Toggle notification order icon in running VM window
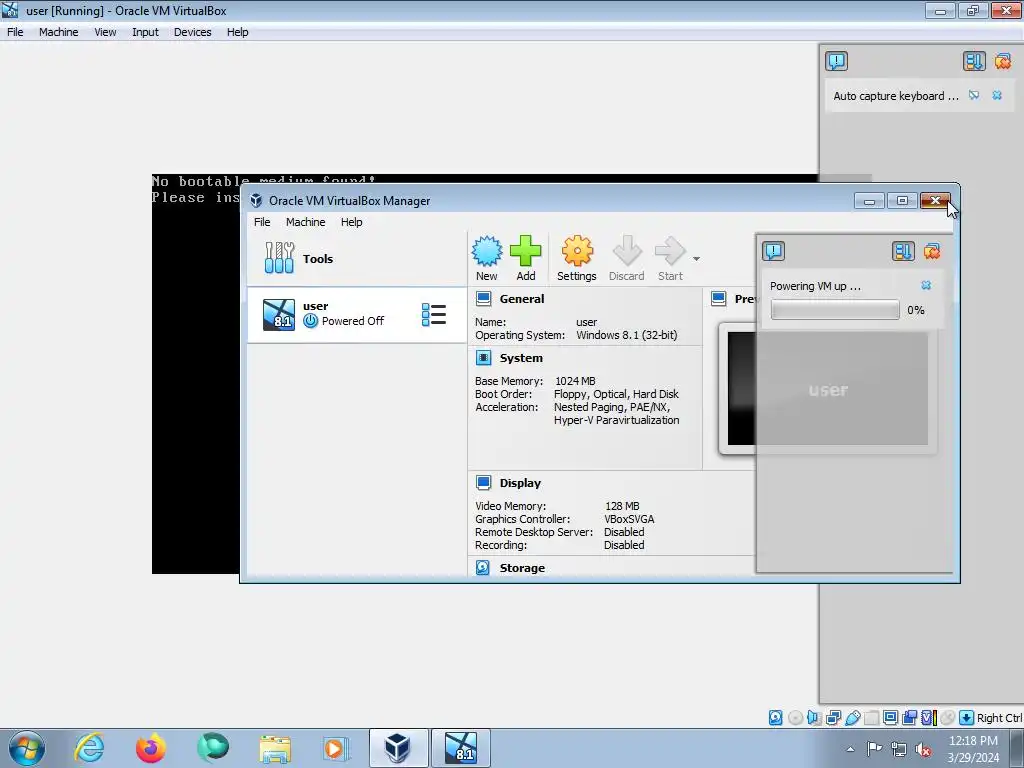Screen dimensions: 1024x768 (974, 61)
